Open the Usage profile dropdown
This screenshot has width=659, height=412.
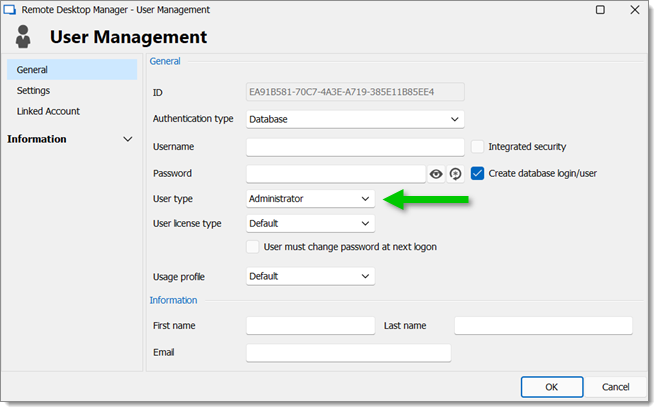point(310,277)
